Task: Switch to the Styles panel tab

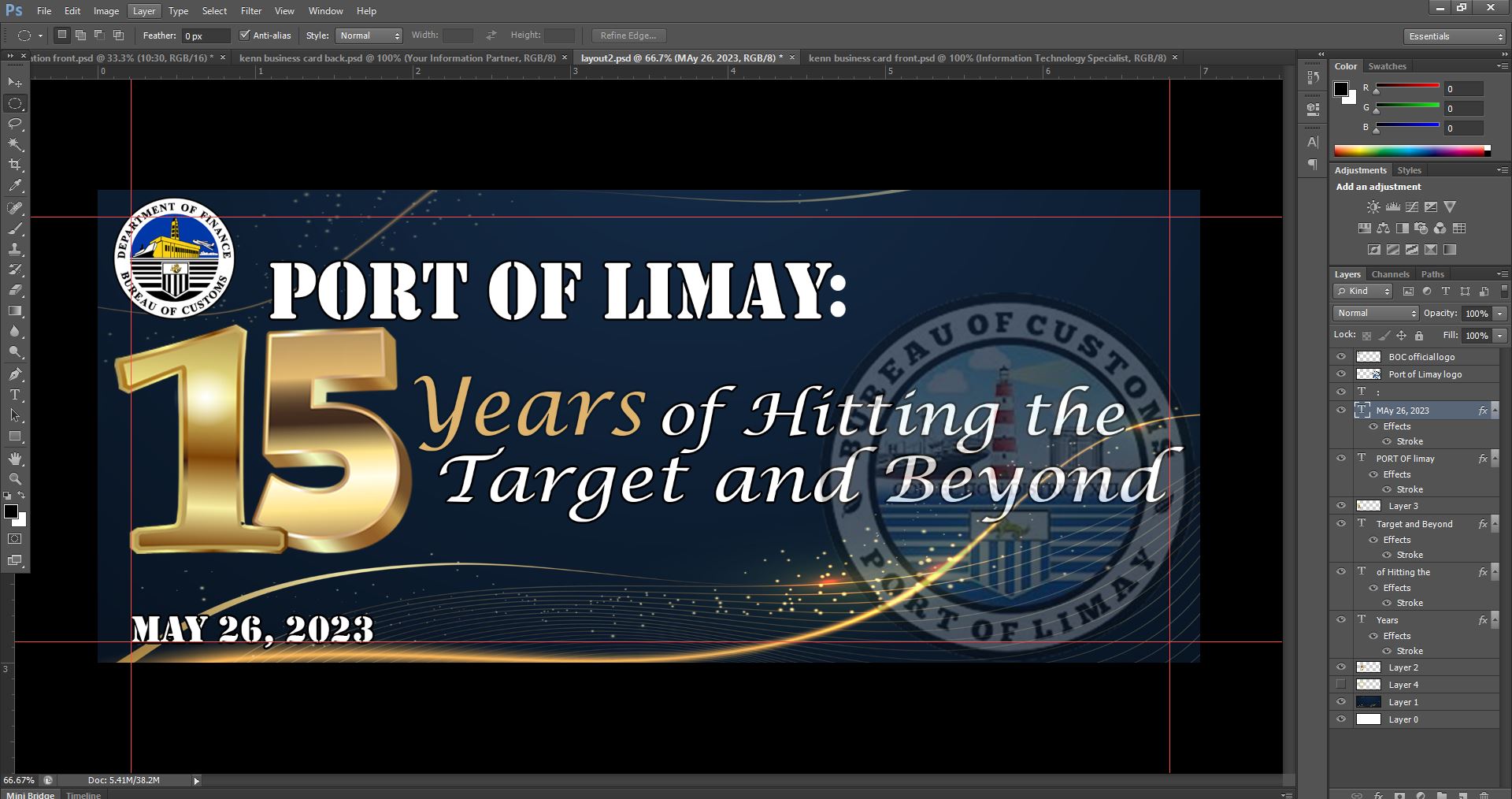Action: tap(1409, 170)
